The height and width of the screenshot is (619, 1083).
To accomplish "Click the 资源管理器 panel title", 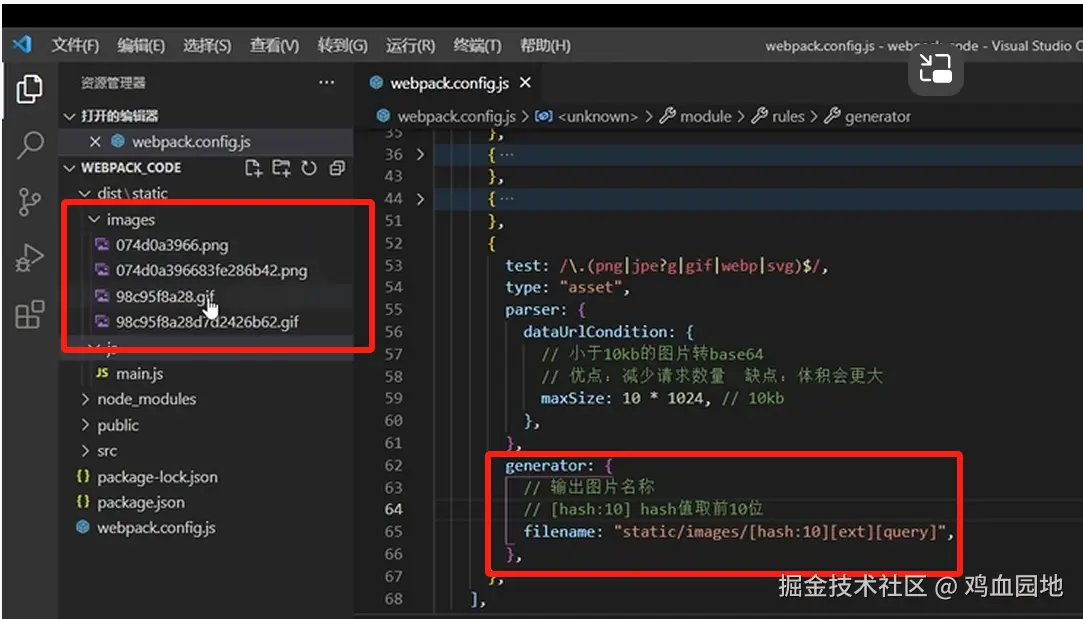I will coord(113,83).
